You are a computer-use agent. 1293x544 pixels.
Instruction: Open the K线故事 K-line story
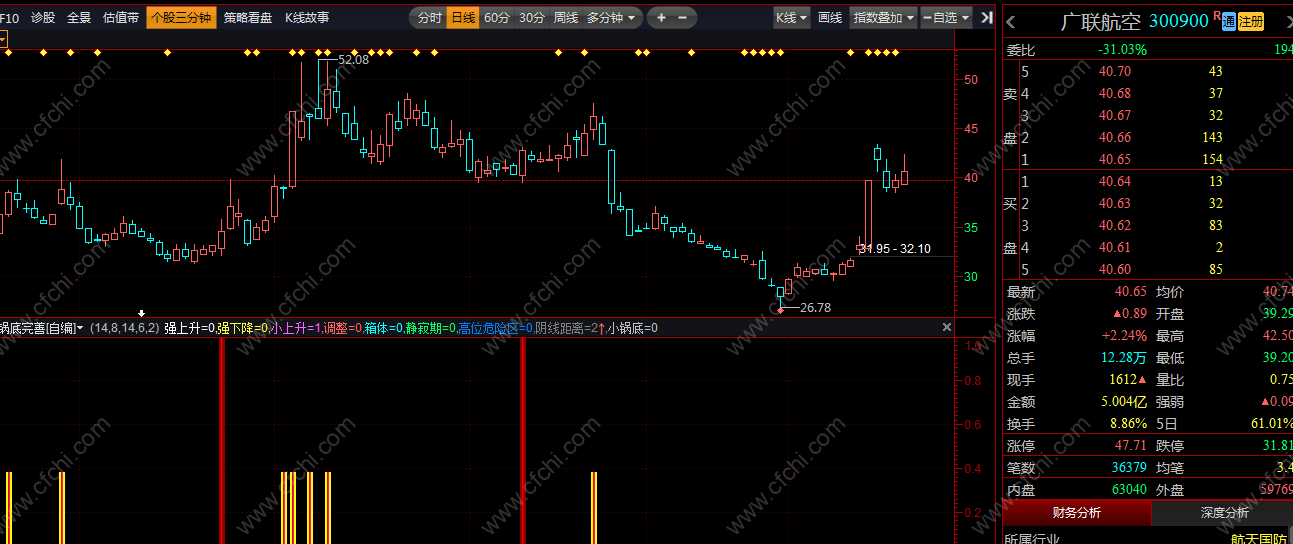point(307,18)
